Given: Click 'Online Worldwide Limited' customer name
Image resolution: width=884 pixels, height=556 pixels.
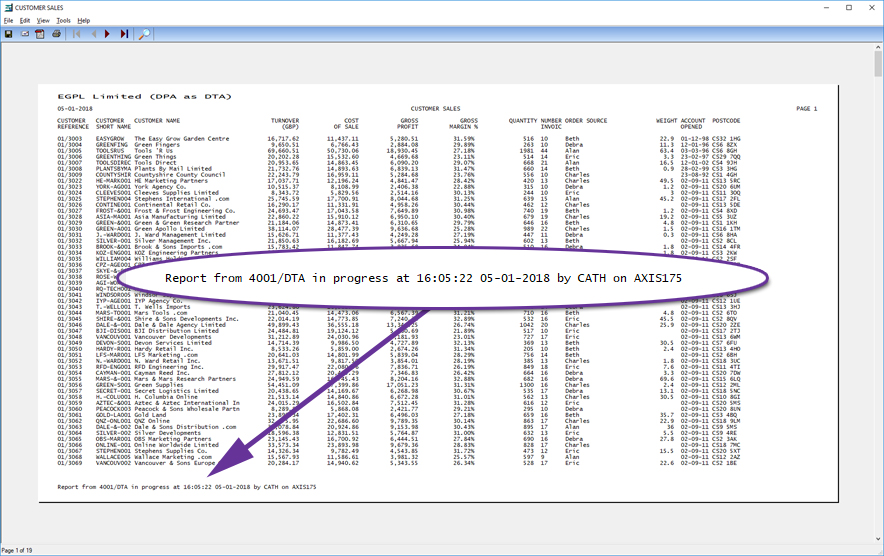Looking at the screenshot, I should click(x=176, y=445).
